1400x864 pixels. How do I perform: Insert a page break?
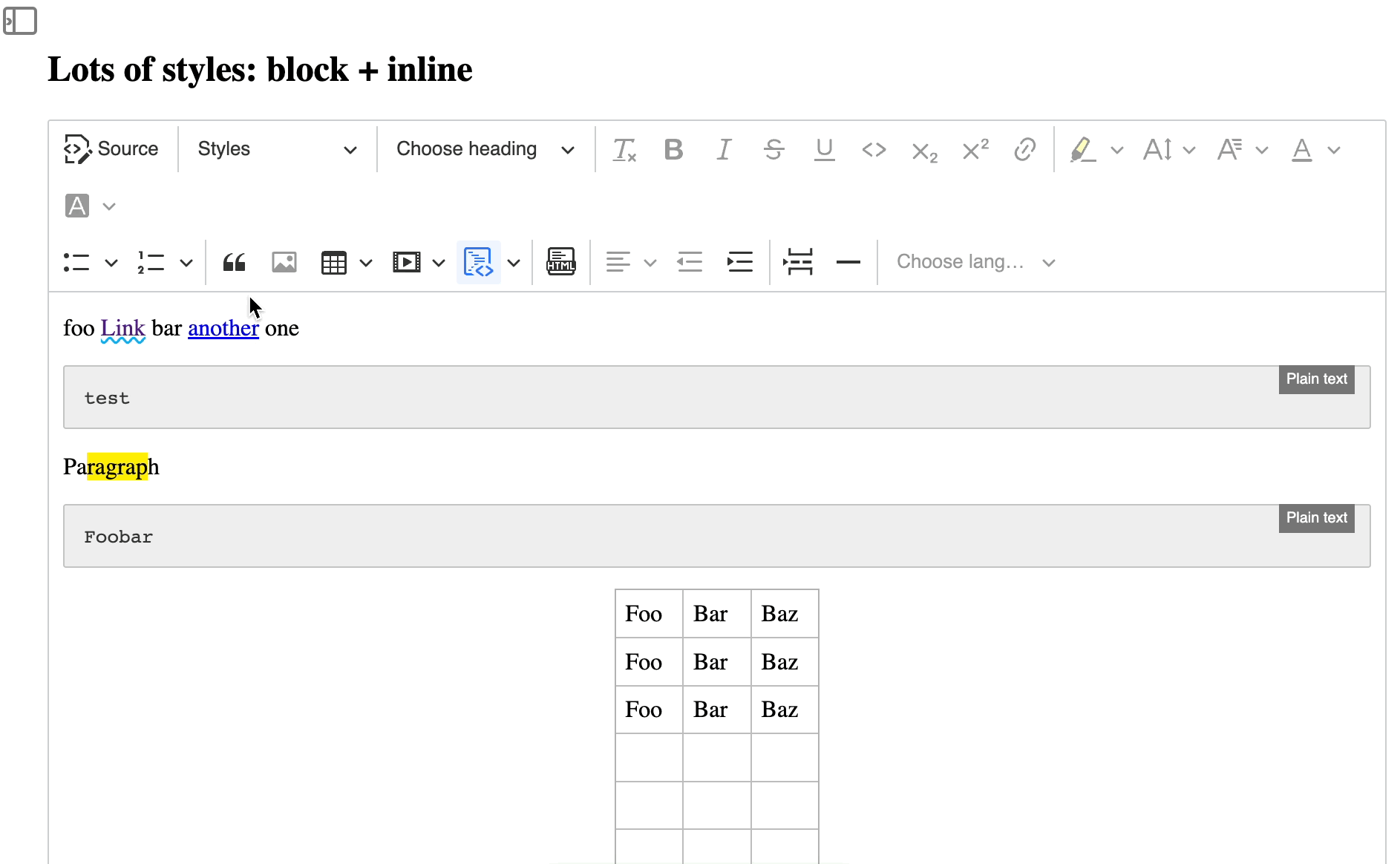[x=798, y=261]
